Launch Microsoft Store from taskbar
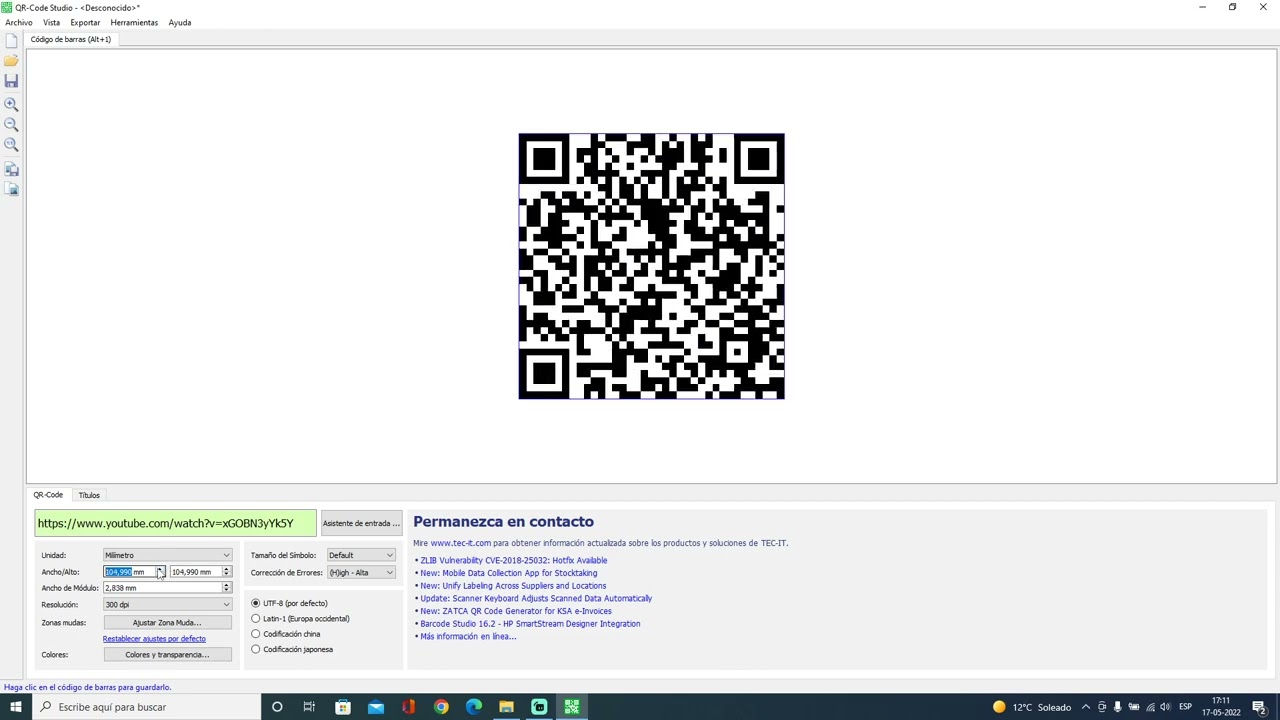The image size is (1280, 720). pos(343,707)
